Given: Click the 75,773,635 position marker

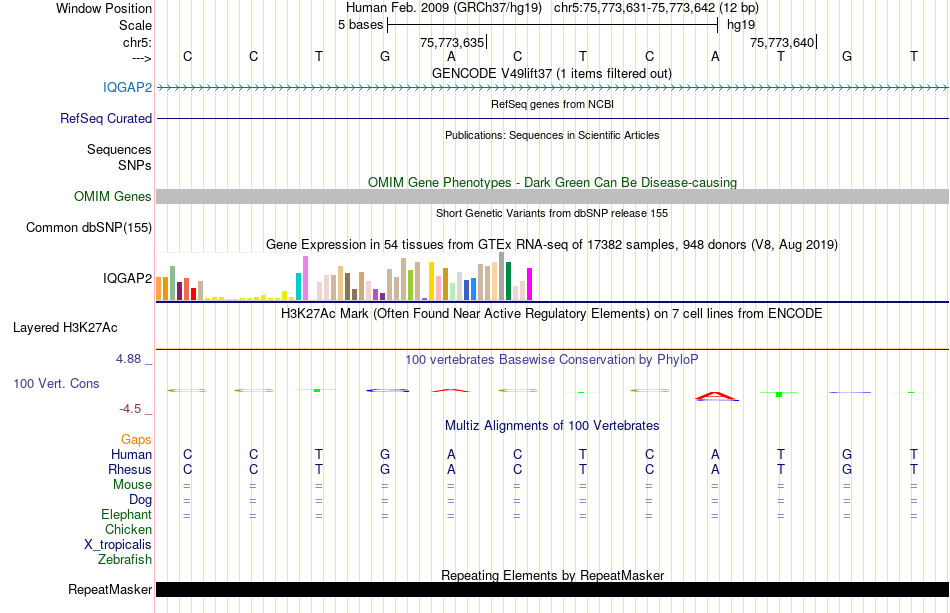Looking at the screenshot, I should [x=452, y=42].
